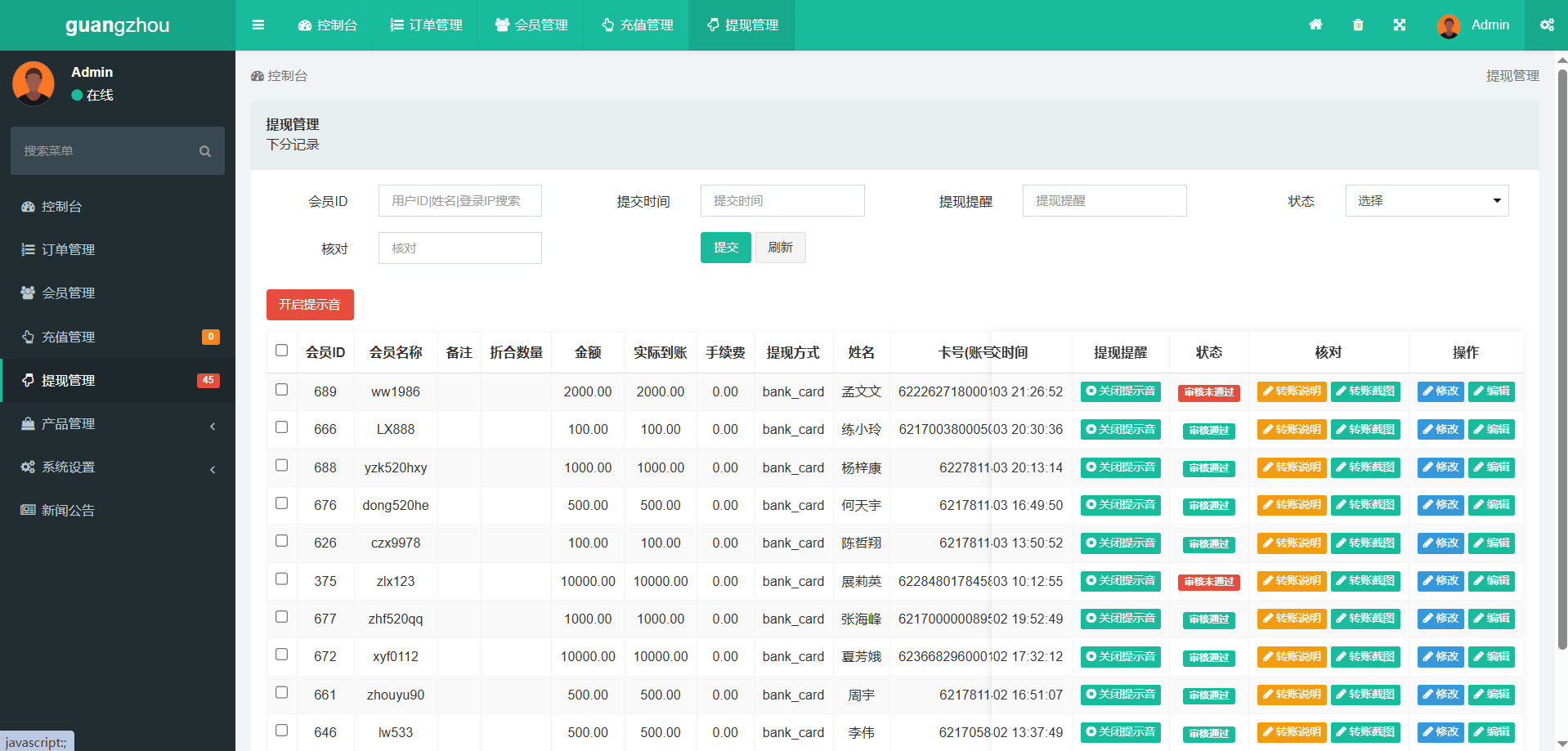Screen dimensions: 1568x751
Task: Click the Admin avatar in top bar
Action: (1449, 25)
